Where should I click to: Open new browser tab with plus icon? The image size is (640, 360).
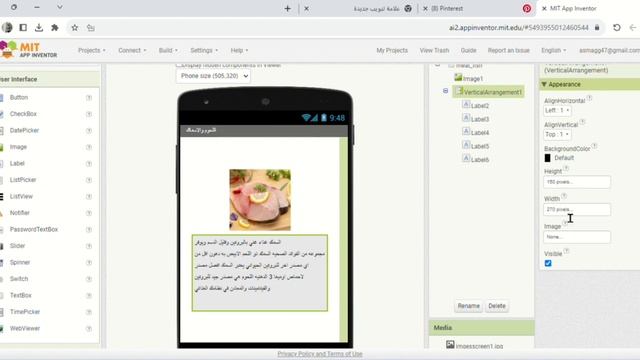[x=287, y=8]
